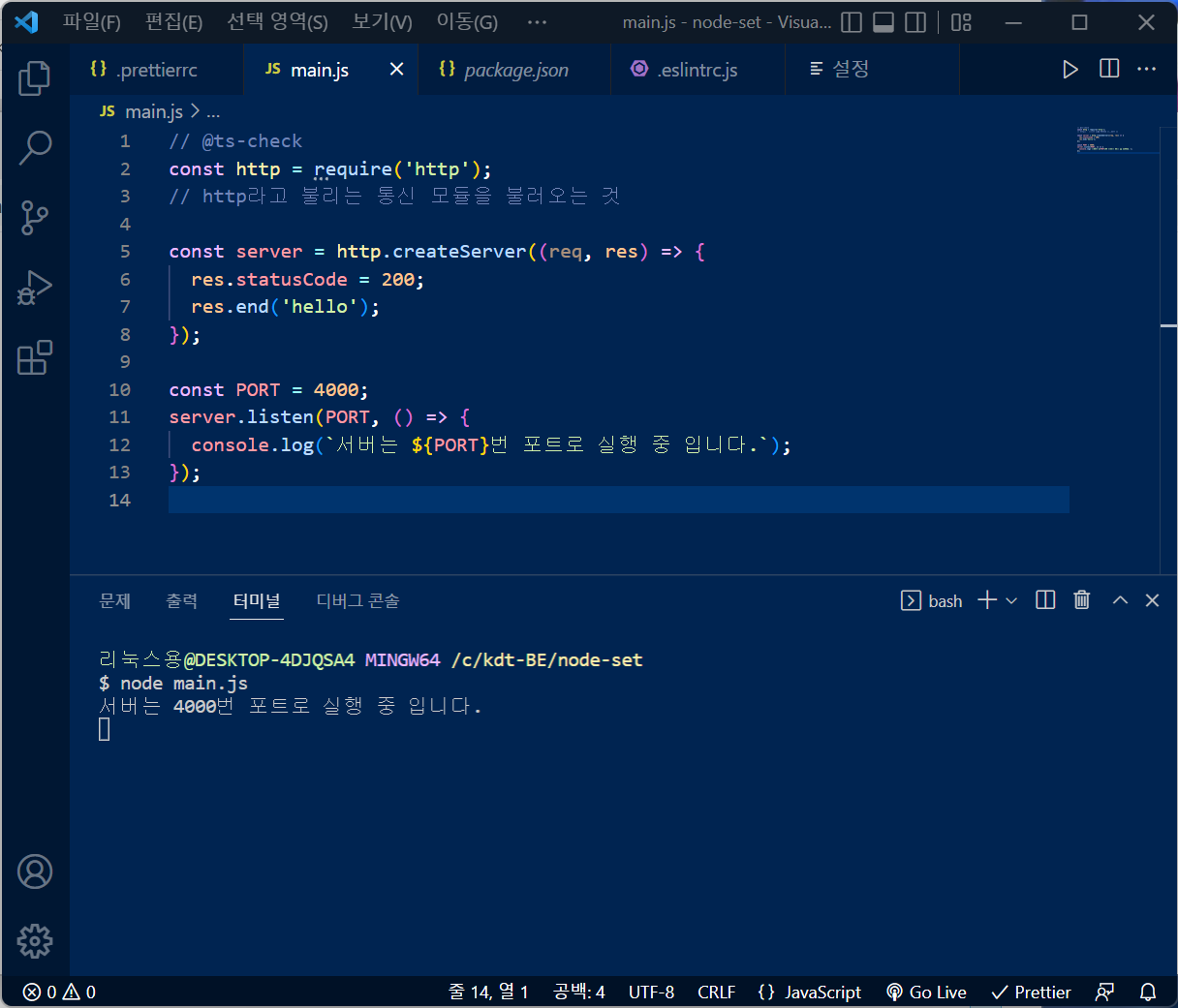Click Prettier status bar item

coord(1031,992)
